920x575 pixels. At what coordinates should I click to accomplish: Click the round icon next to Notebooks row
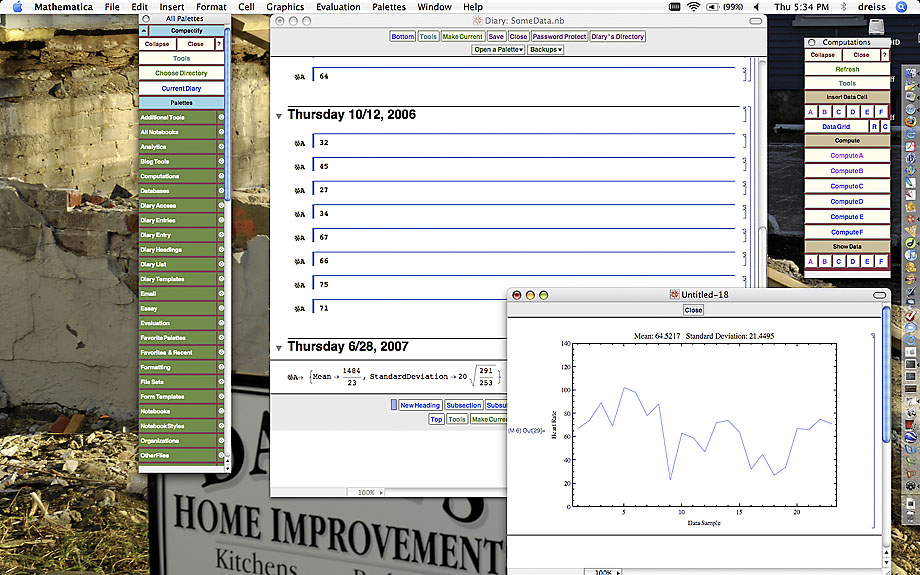point(221,411)
